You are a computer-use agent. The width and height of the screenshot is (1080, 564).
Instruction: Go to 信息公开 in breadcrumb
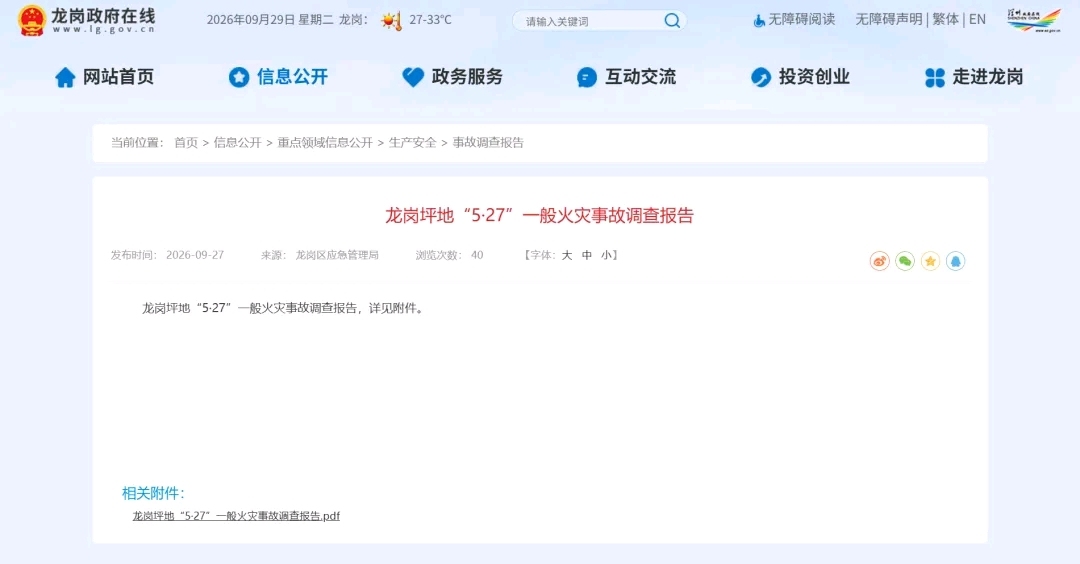237,143
